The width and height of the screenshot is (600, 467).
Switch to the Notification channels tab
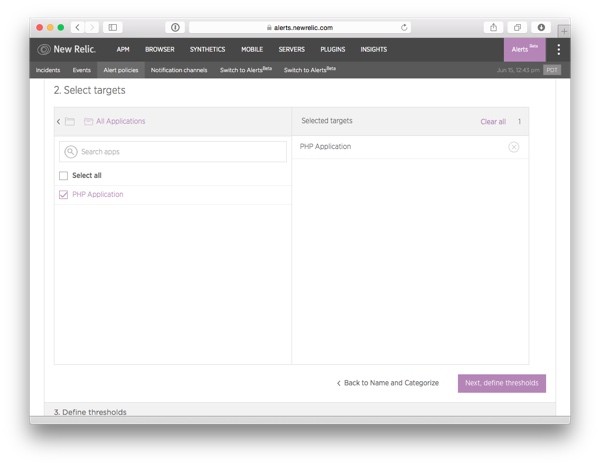(179, 70)
